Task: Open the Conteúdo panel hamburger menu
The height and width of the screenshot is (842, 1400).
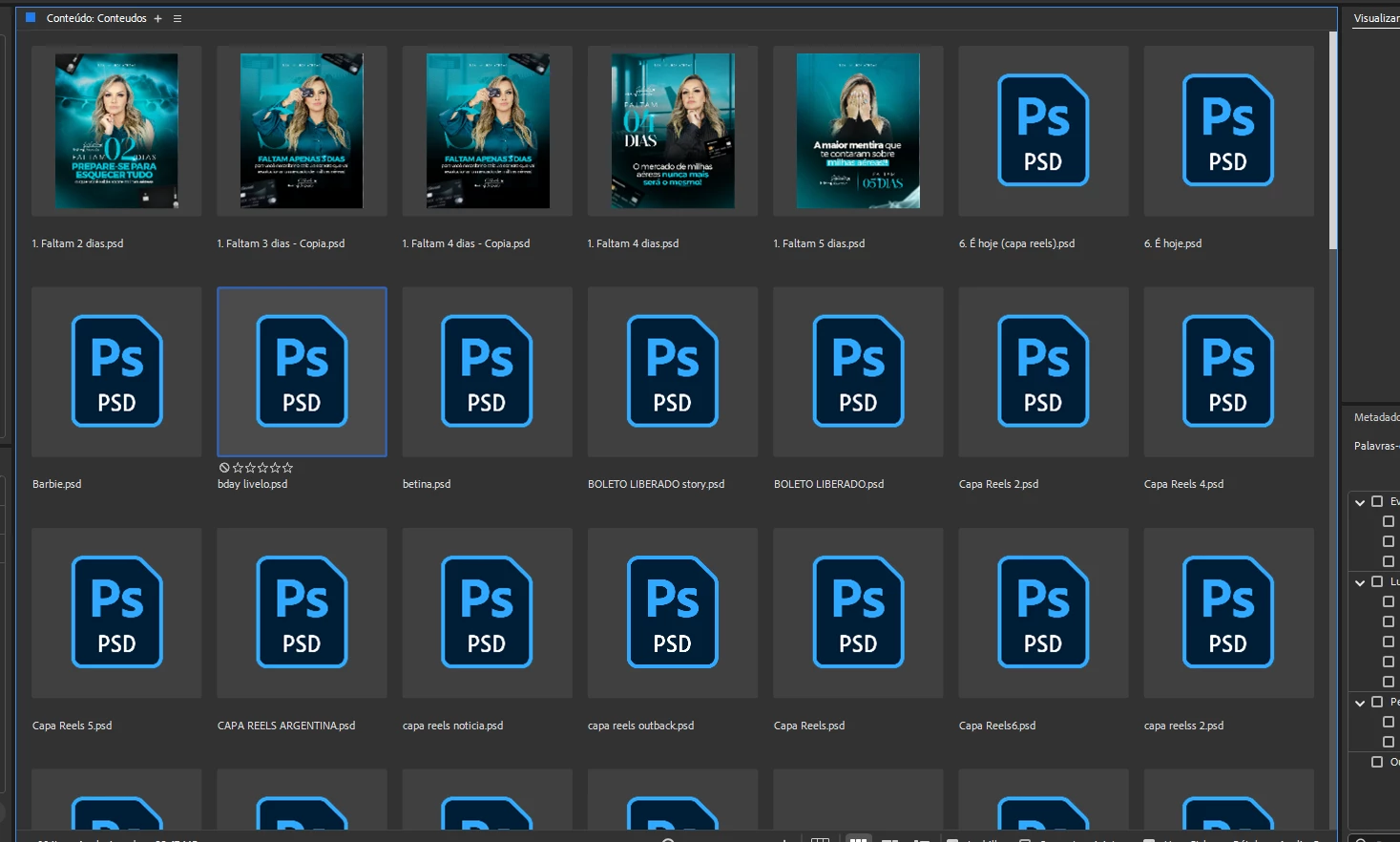Action: pyautogui.click(x=178, y=18)
